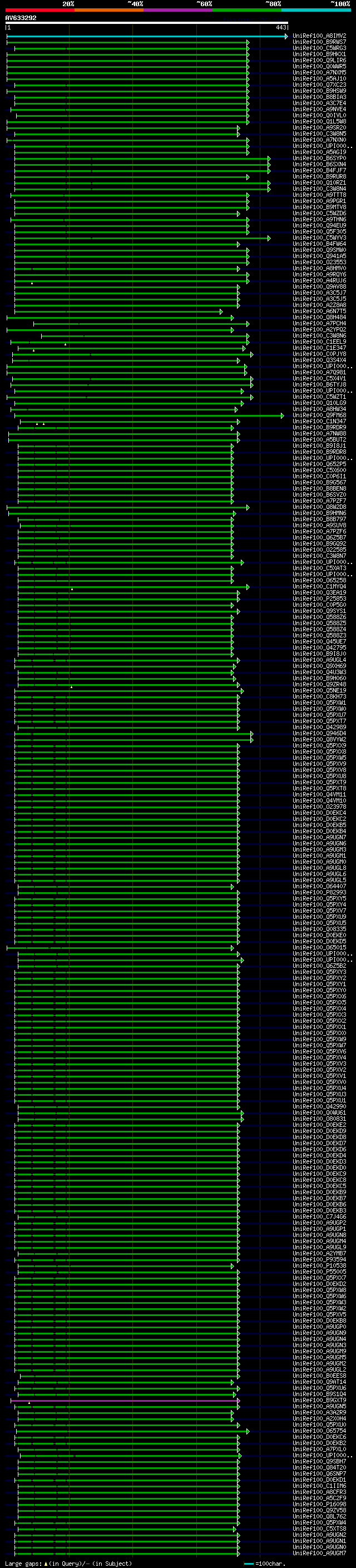This screenshot has width=356, height=1568.
Task: Select label UniRef100_B9S1Q4
Action: click(x=319, y=1394)
